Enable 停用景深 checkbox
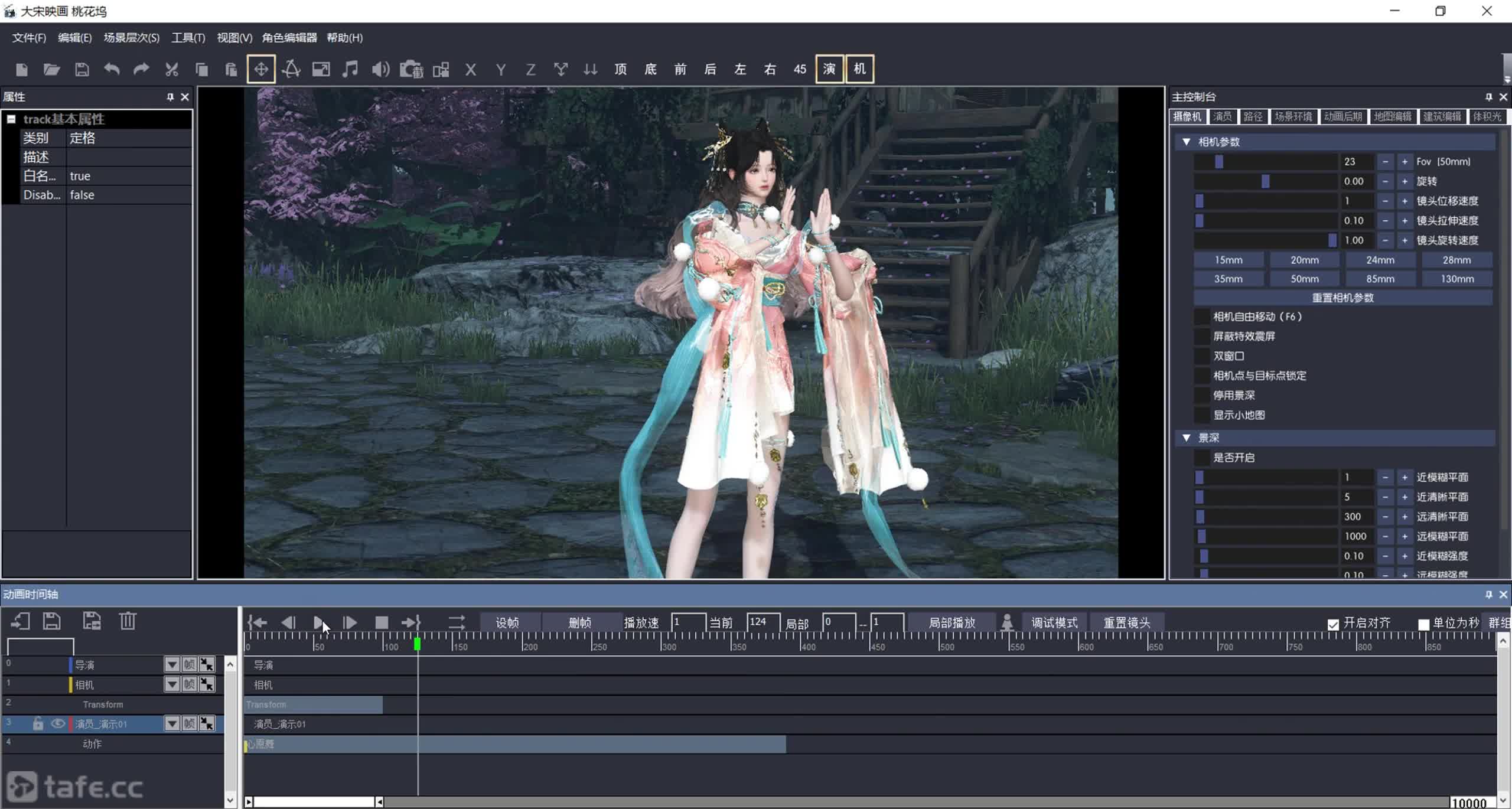 (x=1202, y=396)
